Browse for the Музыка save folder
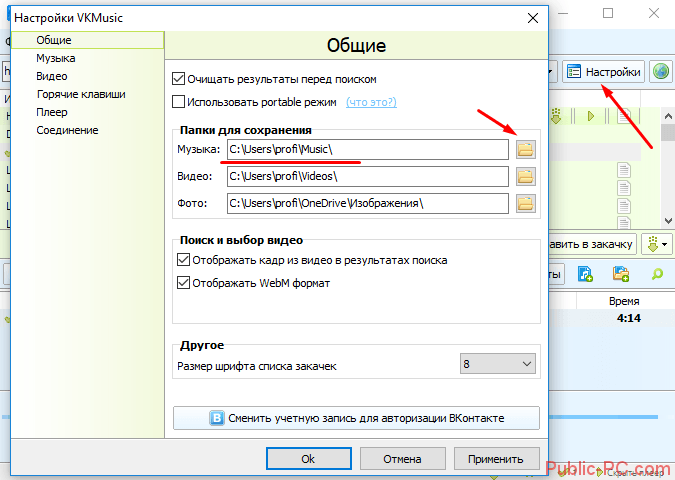Image resolution: width=675 pixels, height=480 pixels. coord(526,150)
